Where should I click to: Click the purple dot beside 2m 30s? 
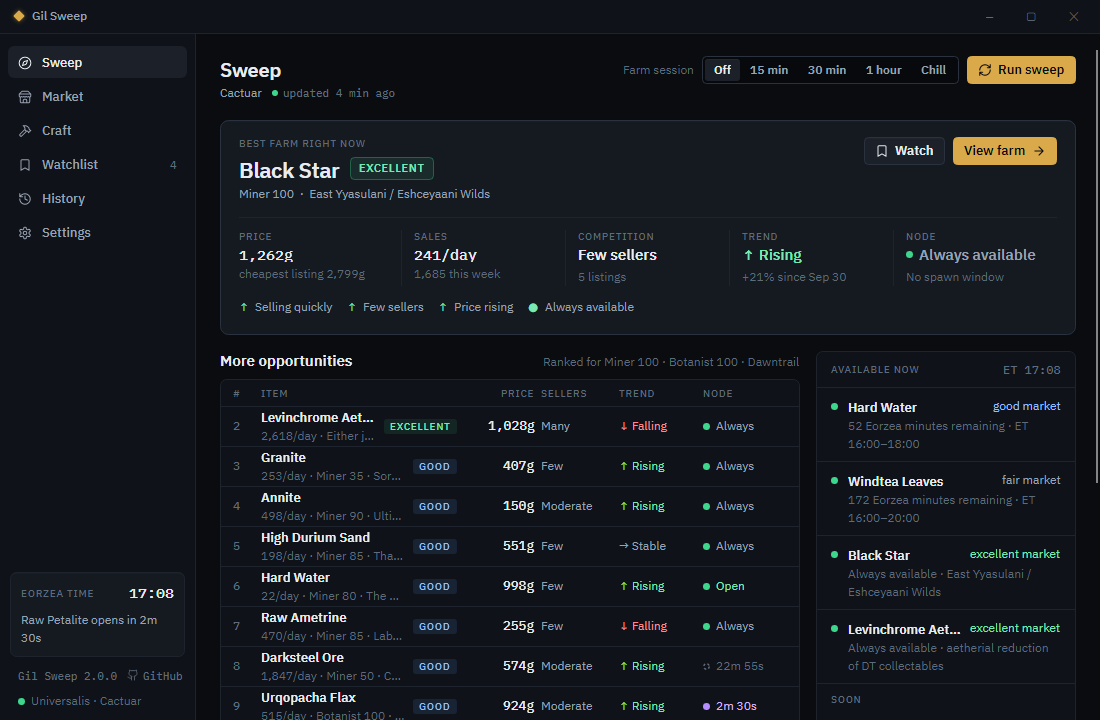click(706, 706)
